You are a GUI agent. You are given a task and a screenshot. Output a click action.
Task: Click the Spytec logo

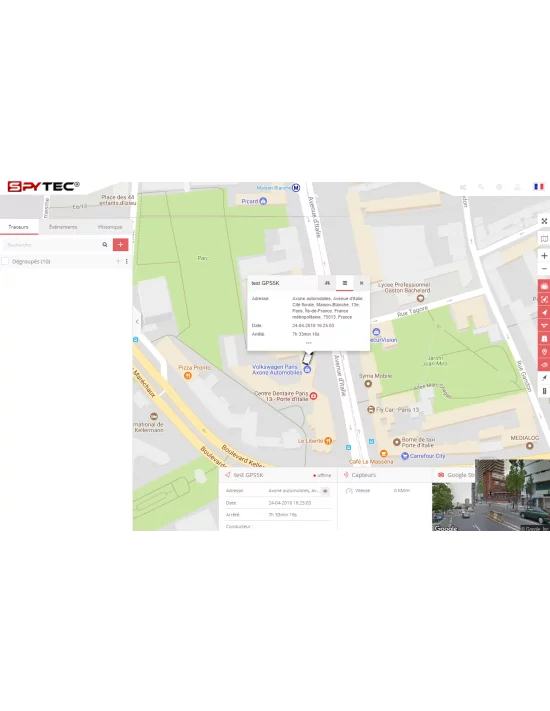pyautogui.click(x=43, y=186)
